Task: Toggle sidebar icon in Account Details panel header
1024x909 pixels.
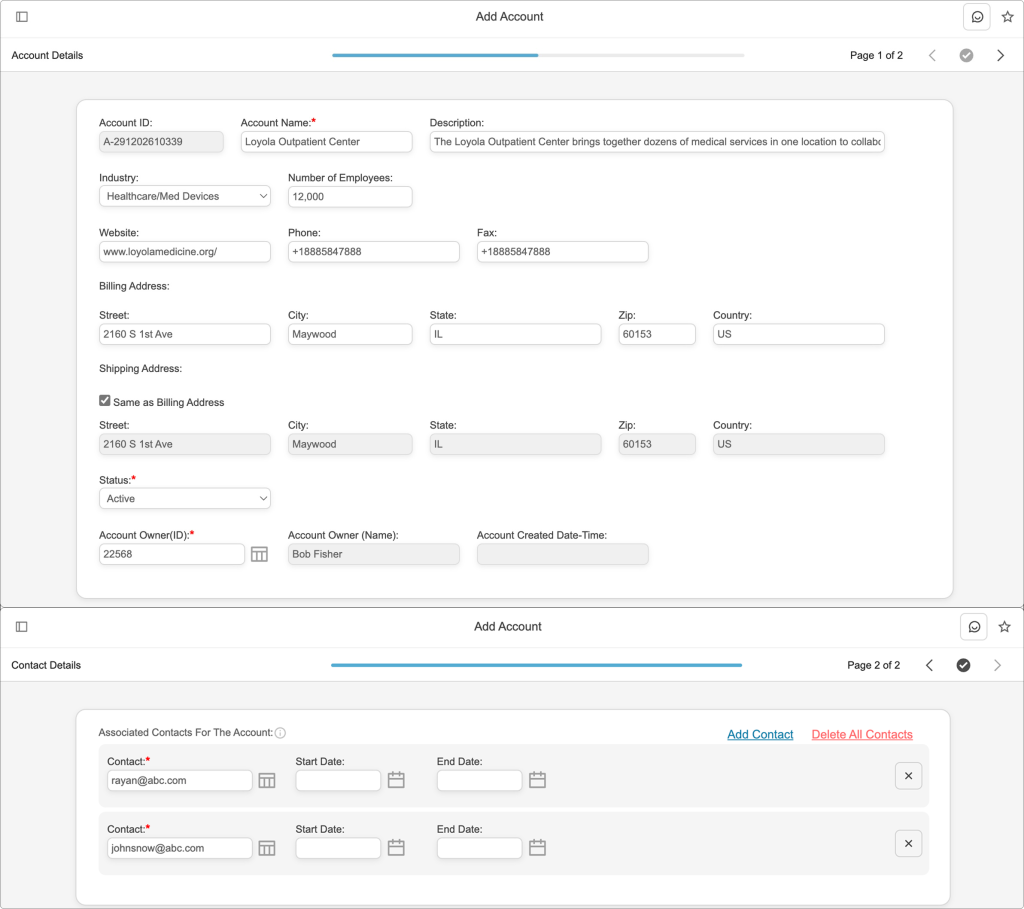Action: (22, 17)
